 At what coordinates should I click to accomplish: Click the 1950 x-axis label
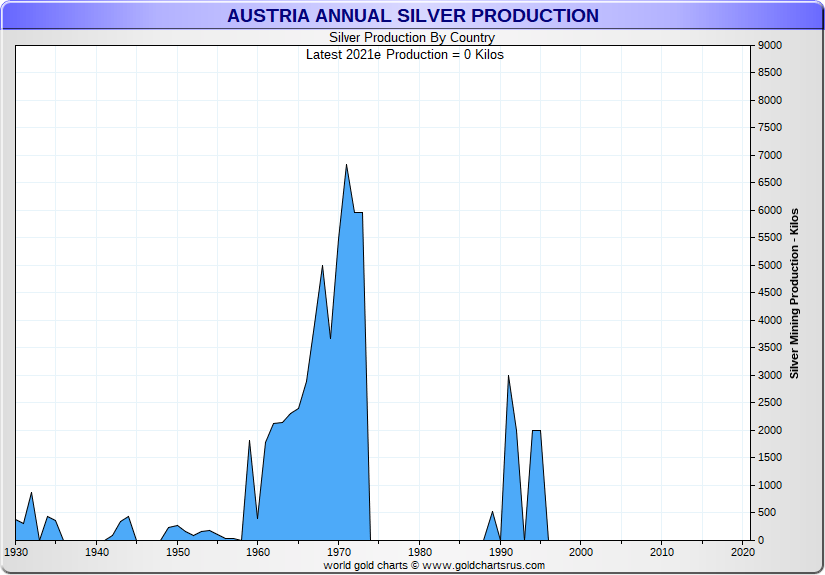pos(178,552)
